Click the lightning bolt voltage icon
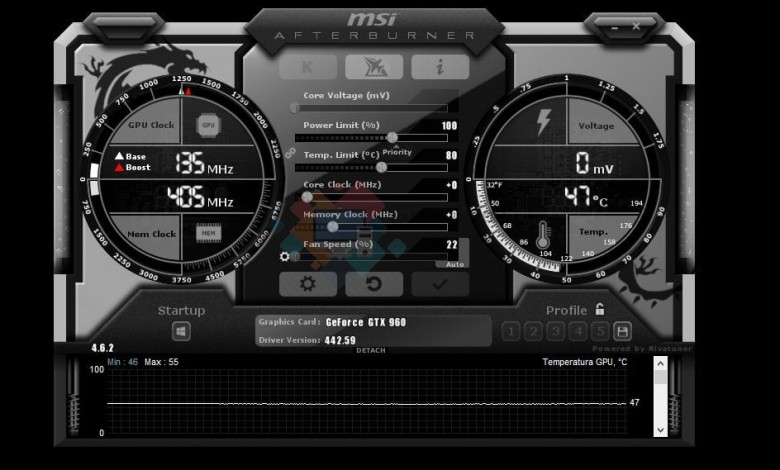The width and height of the screenshot is (780, 470). click(x=543, y=122)
